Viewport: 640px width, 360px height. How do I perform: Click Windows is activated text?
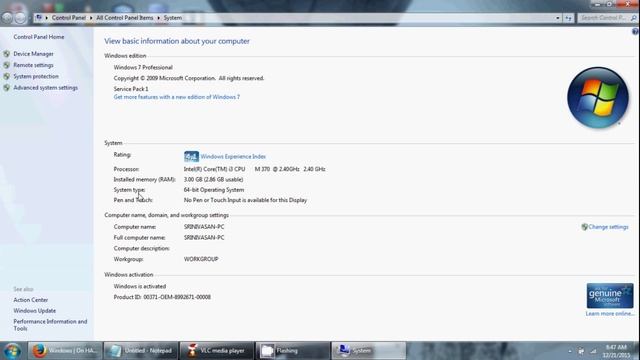[x=140, y=287]
